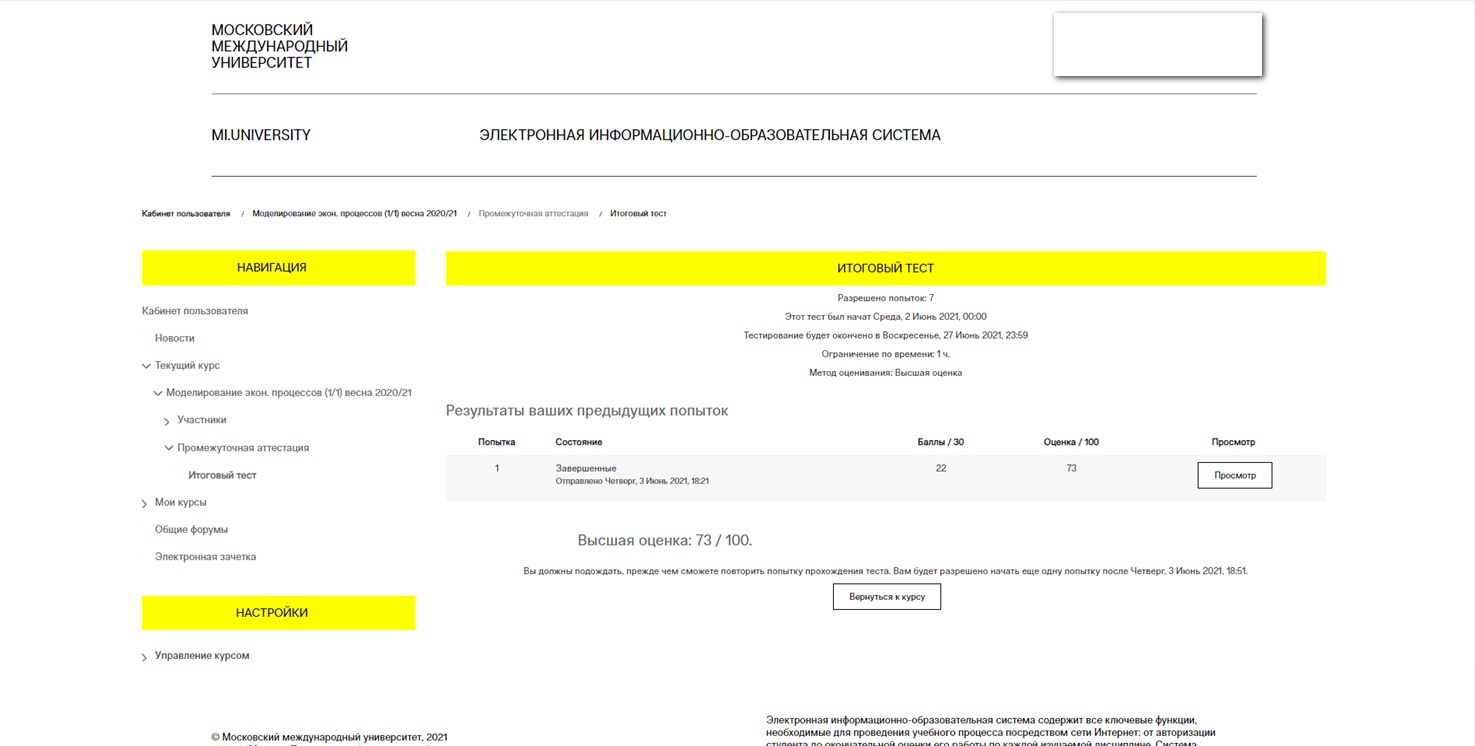Open Промежуточная аттестация in sidebar tree
Screen dimensions: 1475x746
(243, 448)
